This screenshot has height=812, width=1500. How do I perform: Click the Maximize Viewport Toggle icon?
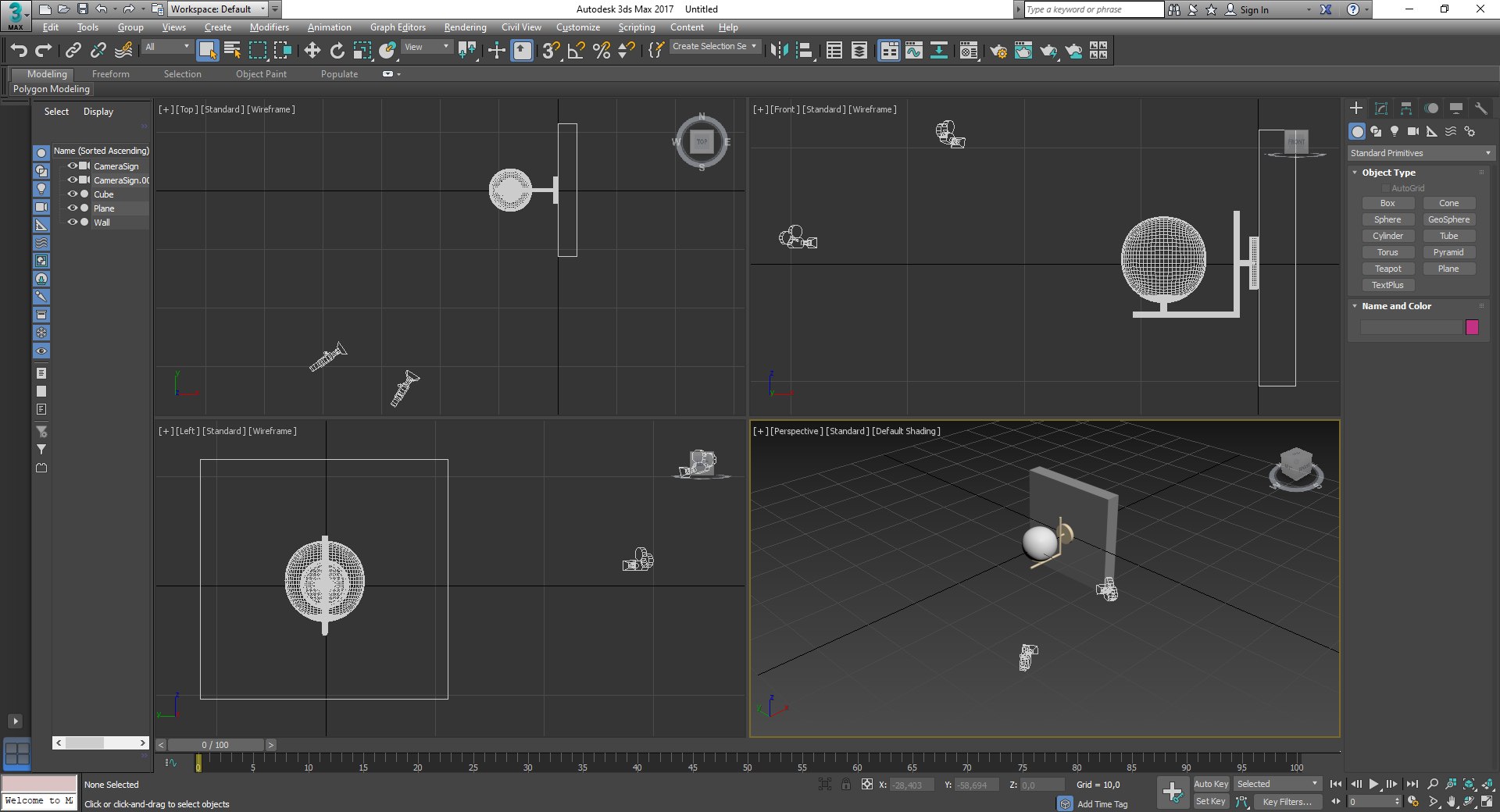pos(1487,802)
